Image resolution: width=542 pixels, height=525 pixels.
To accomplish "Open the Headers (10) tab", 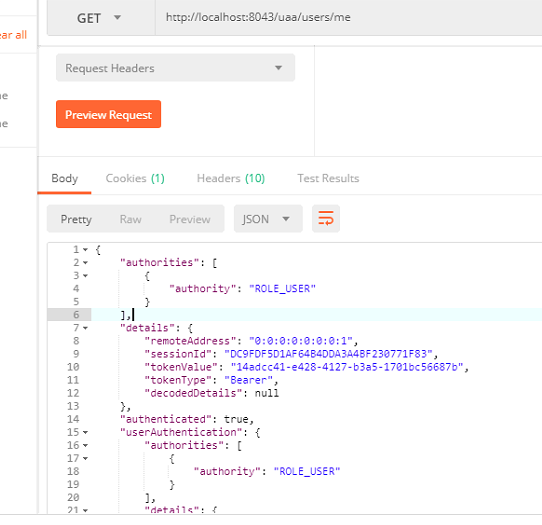I will [231, 178].
